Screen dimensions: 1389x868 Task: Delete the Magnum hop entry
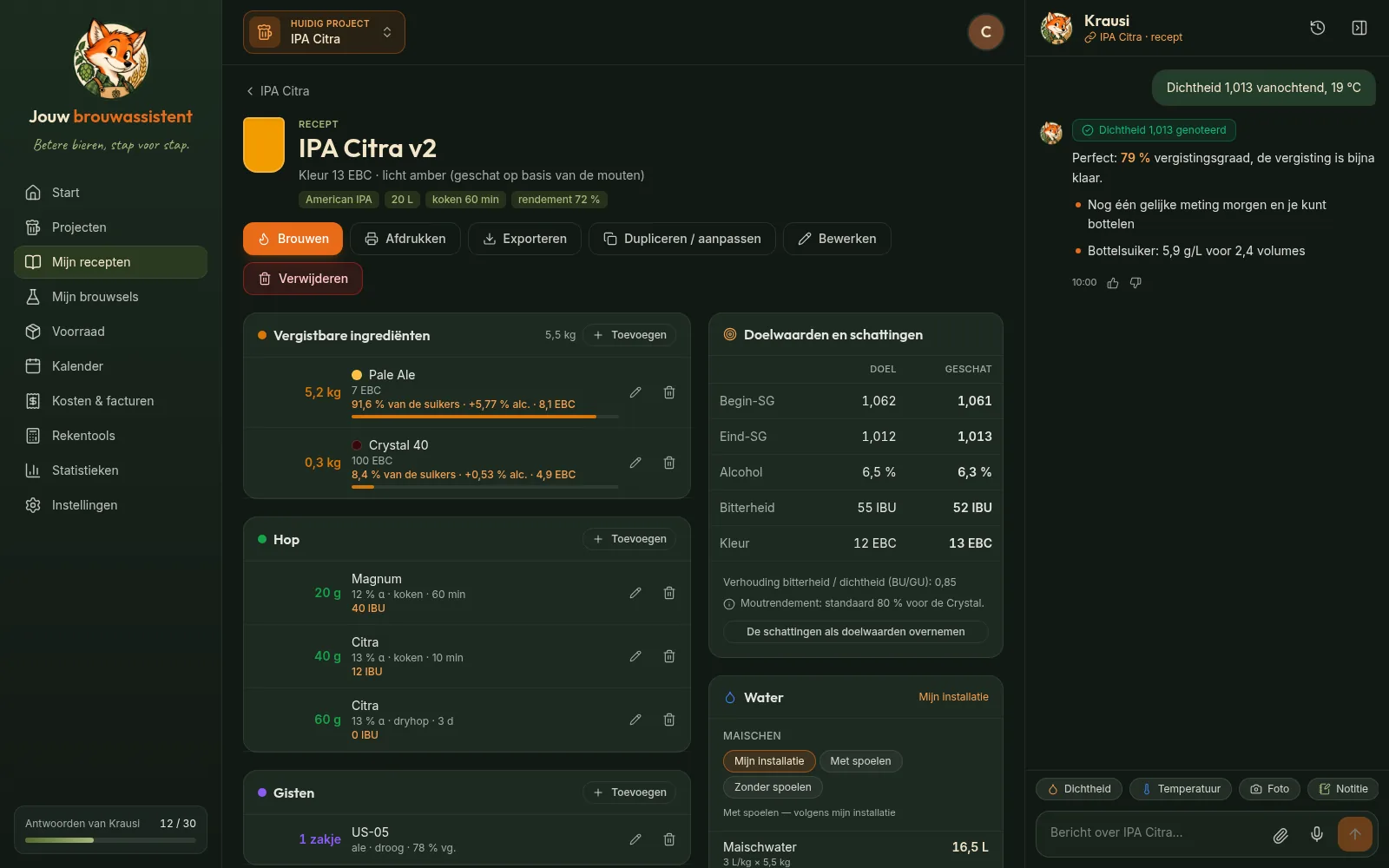pos(669,593)
